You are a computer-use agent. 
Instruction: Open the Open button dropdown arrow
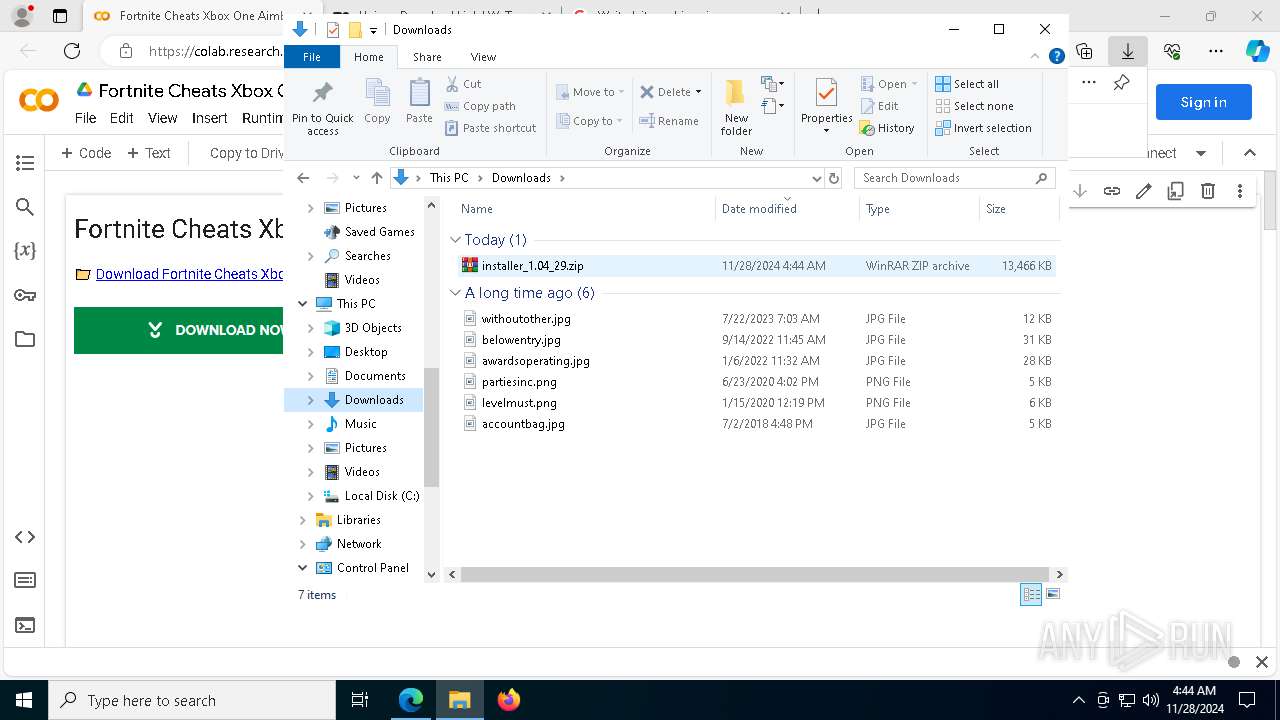click(914, 84)
